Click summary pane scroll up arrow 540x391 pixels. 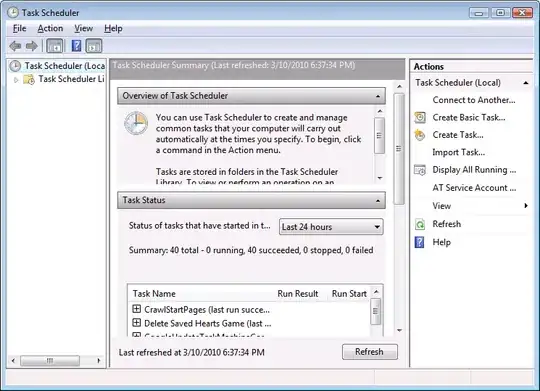tap(399, 86)
